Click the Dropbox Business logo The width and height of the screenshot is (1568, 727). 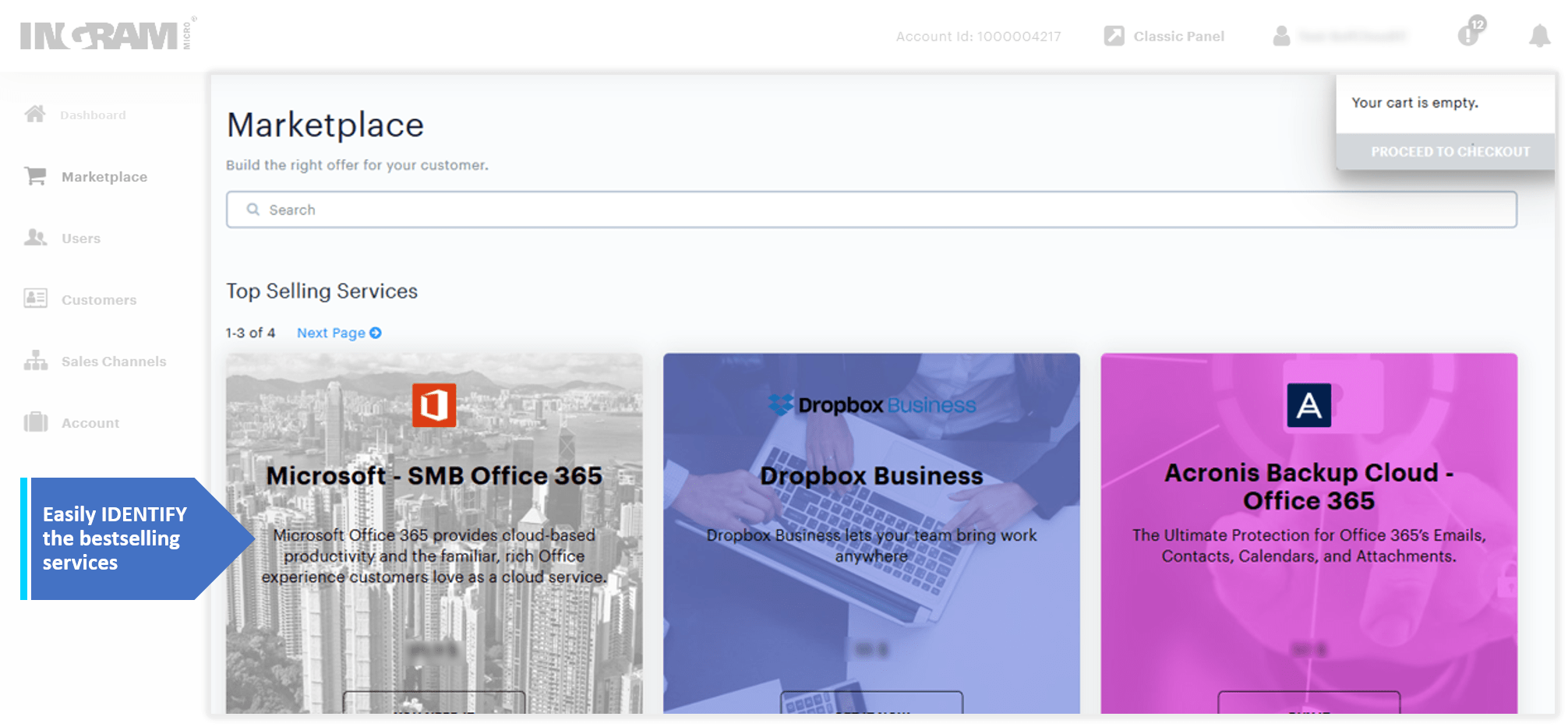pyautogui.click(x=871, y=405)
